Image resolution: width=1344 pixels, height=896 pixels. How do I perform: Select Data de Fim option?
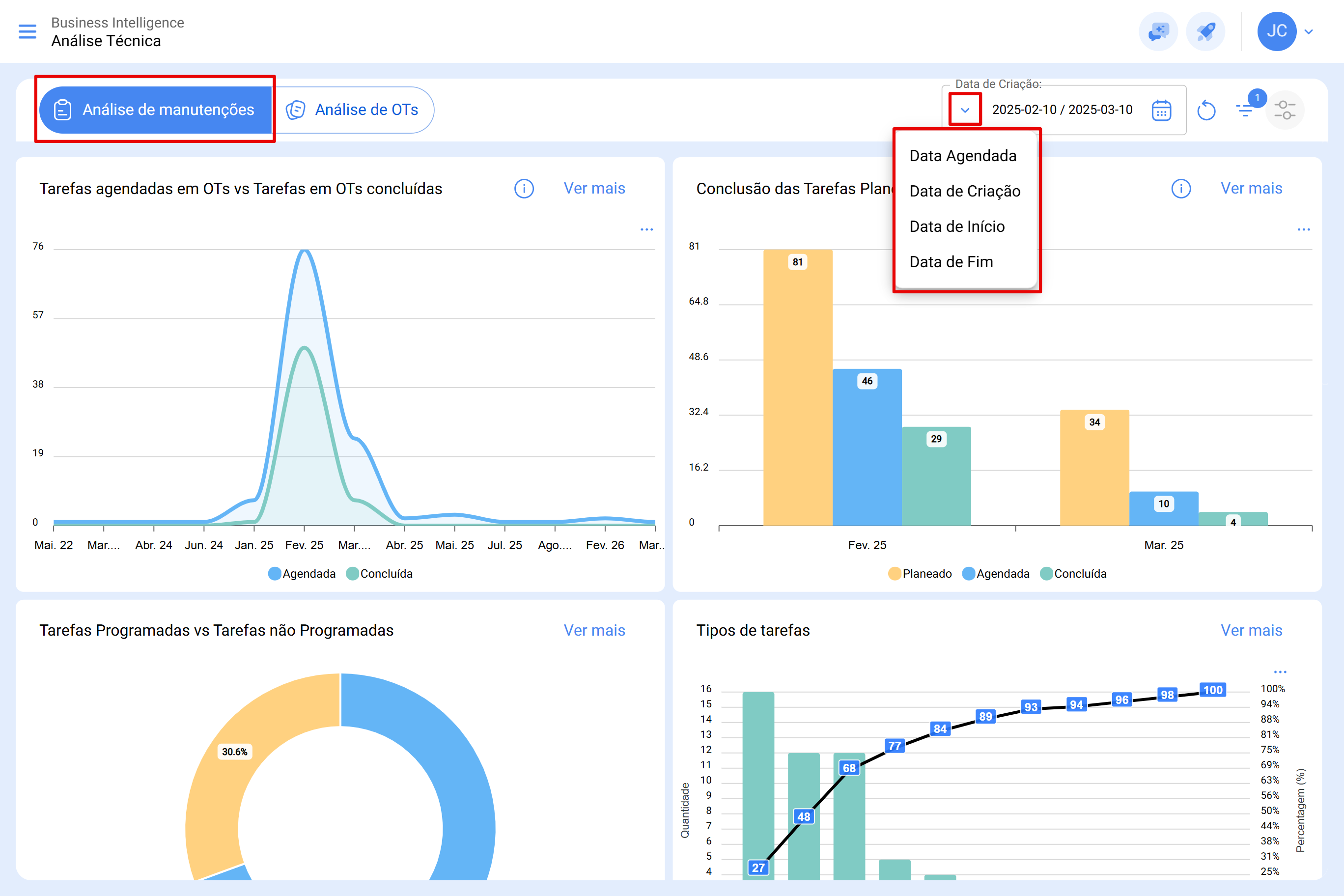966,262
